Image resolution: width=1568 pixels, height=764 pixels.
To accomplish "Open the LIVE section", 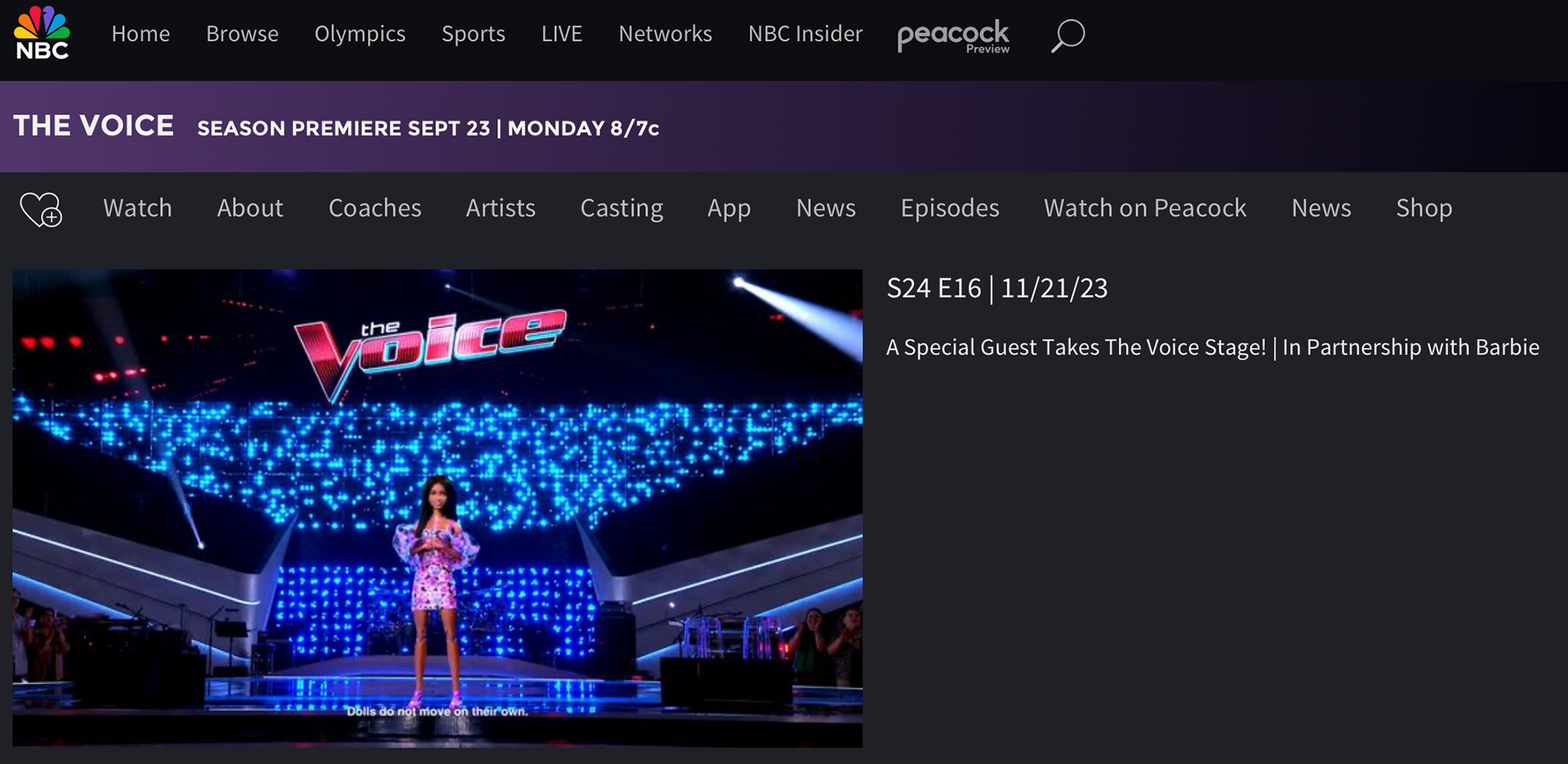I will click(x=561, y=33).
